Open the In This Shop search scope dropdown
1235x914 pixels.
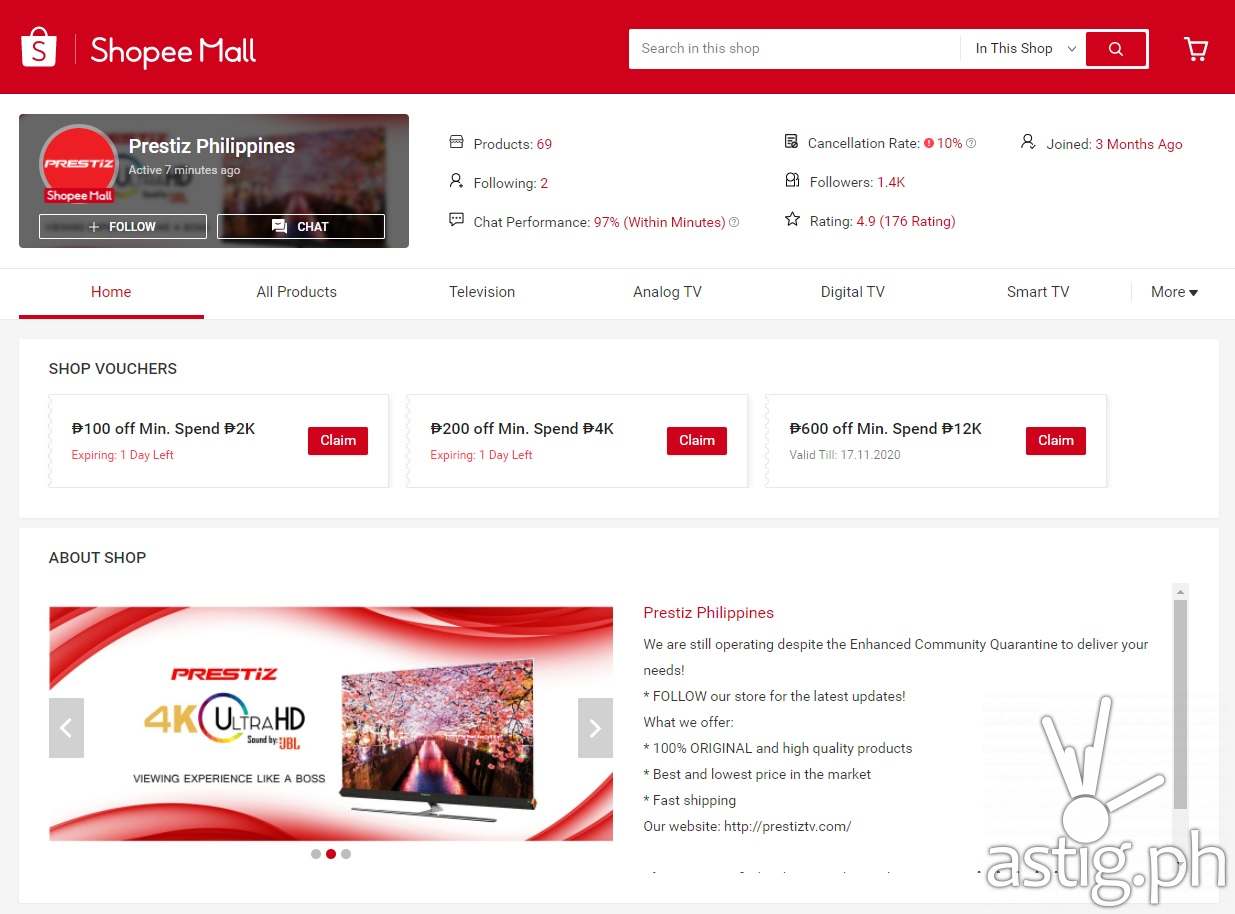tap(1024, 49)
